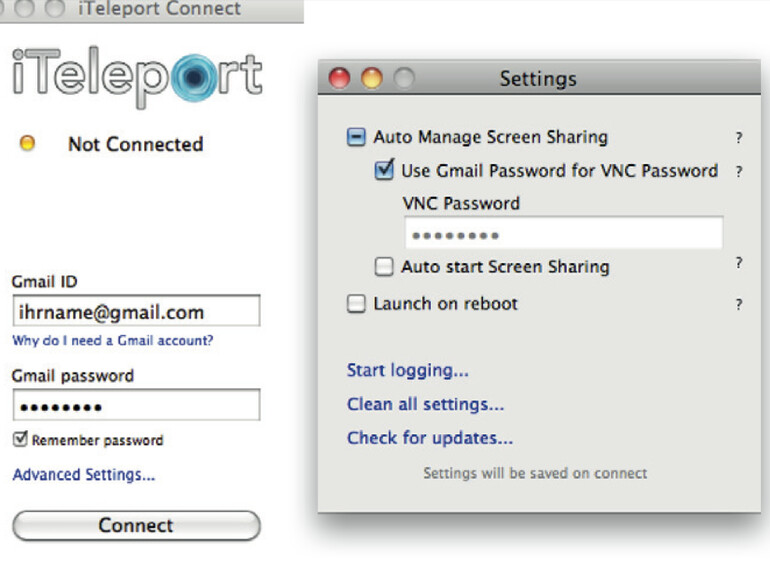Toggle Auto Manage Screen Sharing checkbox
Image resolution: width=770 pixels, height=578 pixels.
point(356,138)
